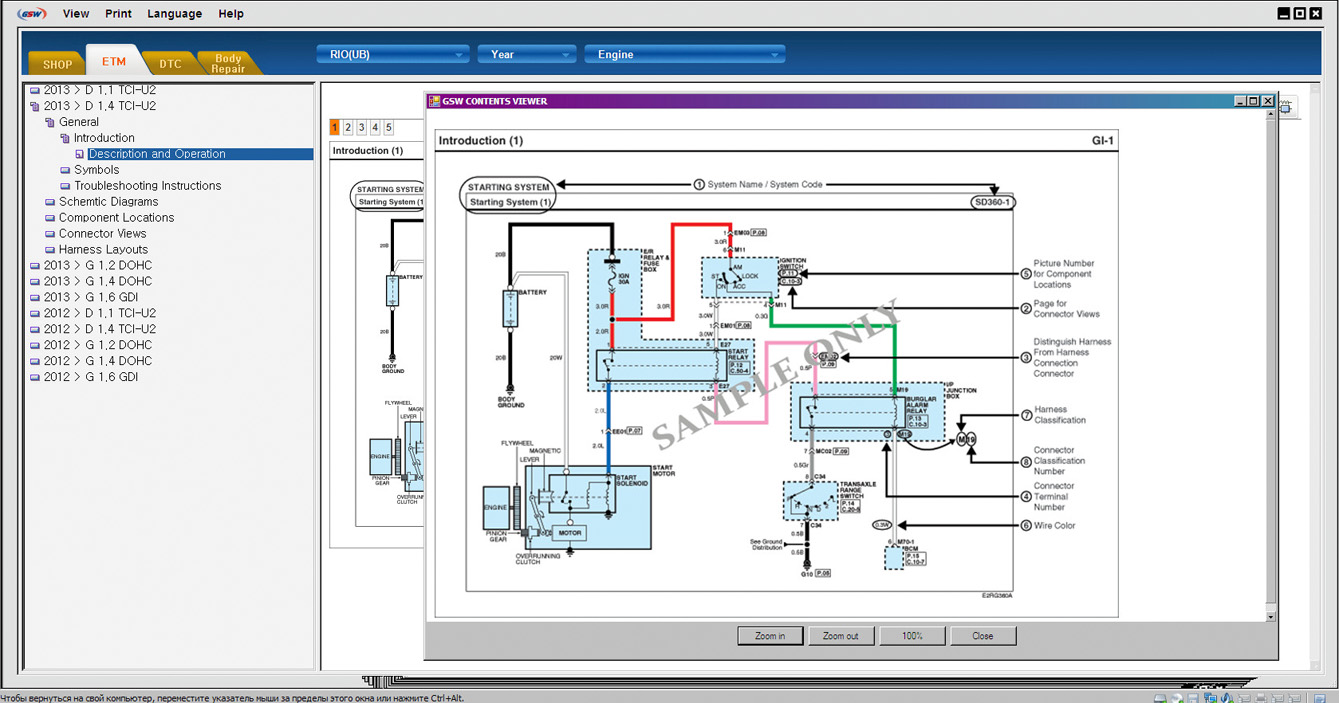The width and height of the screenshot is (1339, 703).
Task: Click the Harness Layouts book icon
Action: point(50,250)
